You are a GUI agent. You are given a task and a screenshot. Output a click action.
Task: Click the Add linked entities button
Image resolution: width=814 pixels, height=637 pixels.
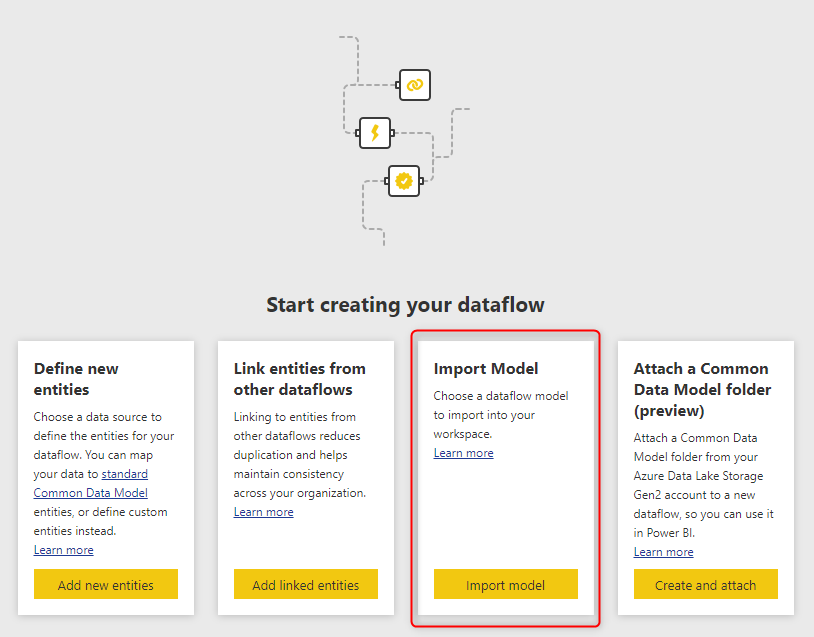coord(306,585)
